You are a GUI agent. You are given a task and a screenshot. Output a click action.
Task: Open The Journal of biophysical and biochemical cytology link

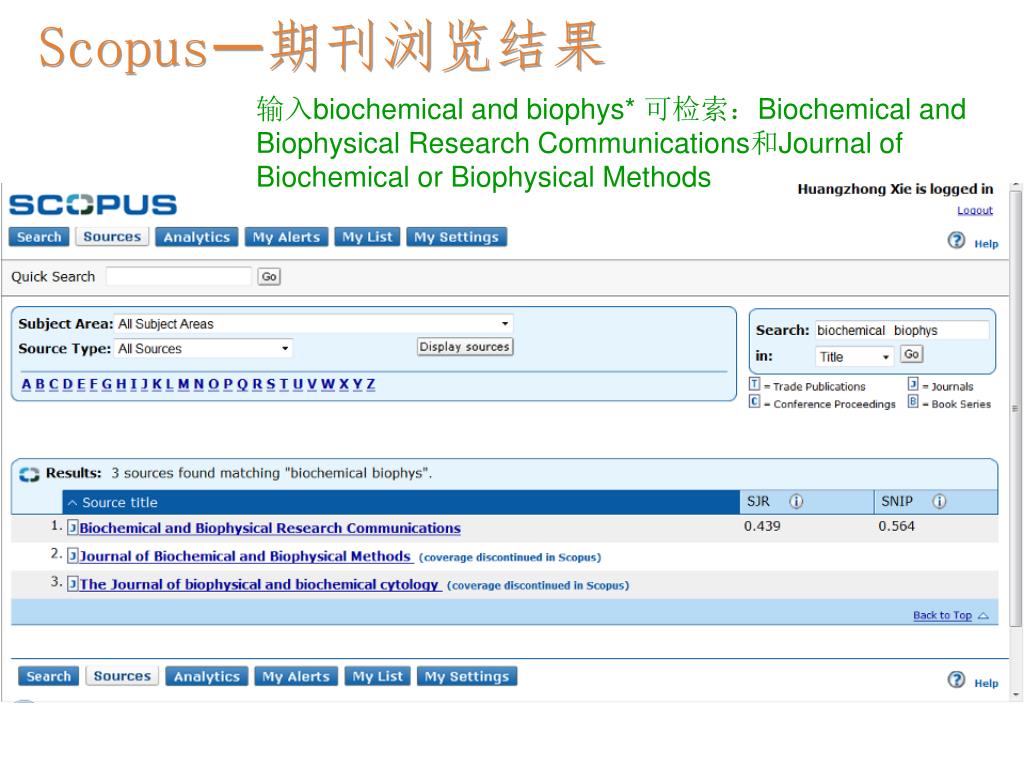[260, 584]
